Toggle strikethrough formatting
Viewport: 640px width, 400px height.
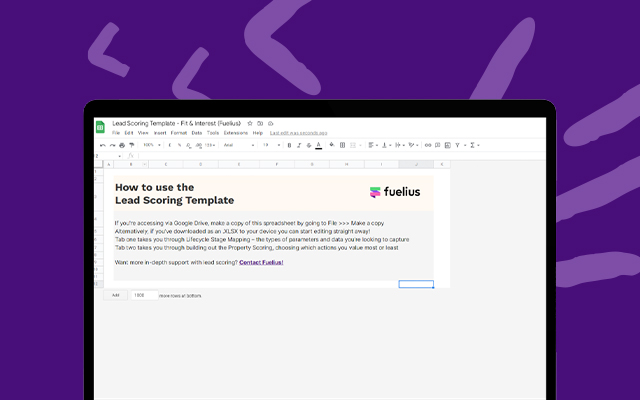308,145
